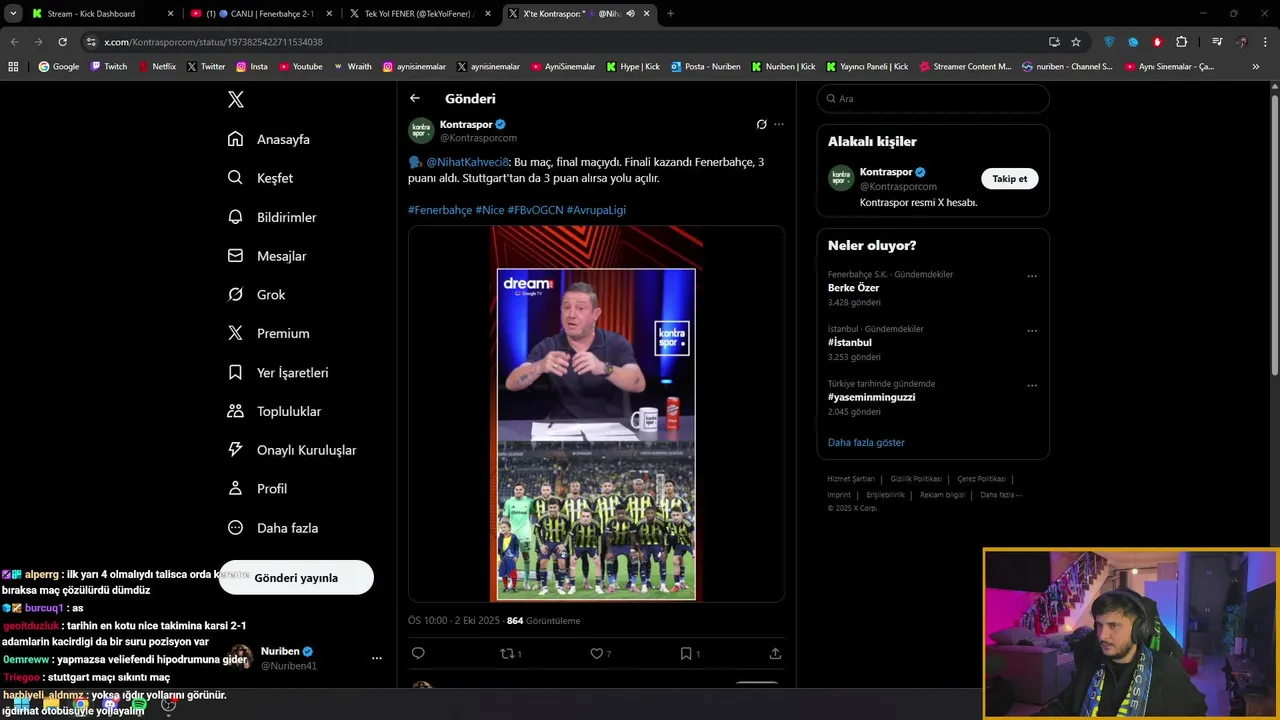Open the Netflix bookmark
Screen dimensions: 1280x720
(x=157, y=67)
